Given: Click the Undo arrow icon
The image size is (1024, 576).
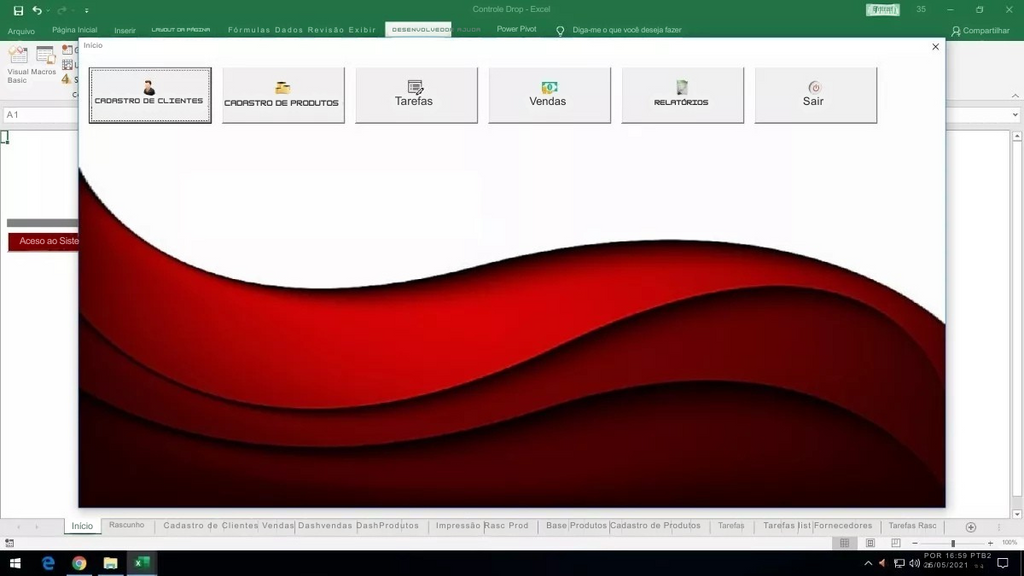Looking at the screenshot, I should (37, 10).
